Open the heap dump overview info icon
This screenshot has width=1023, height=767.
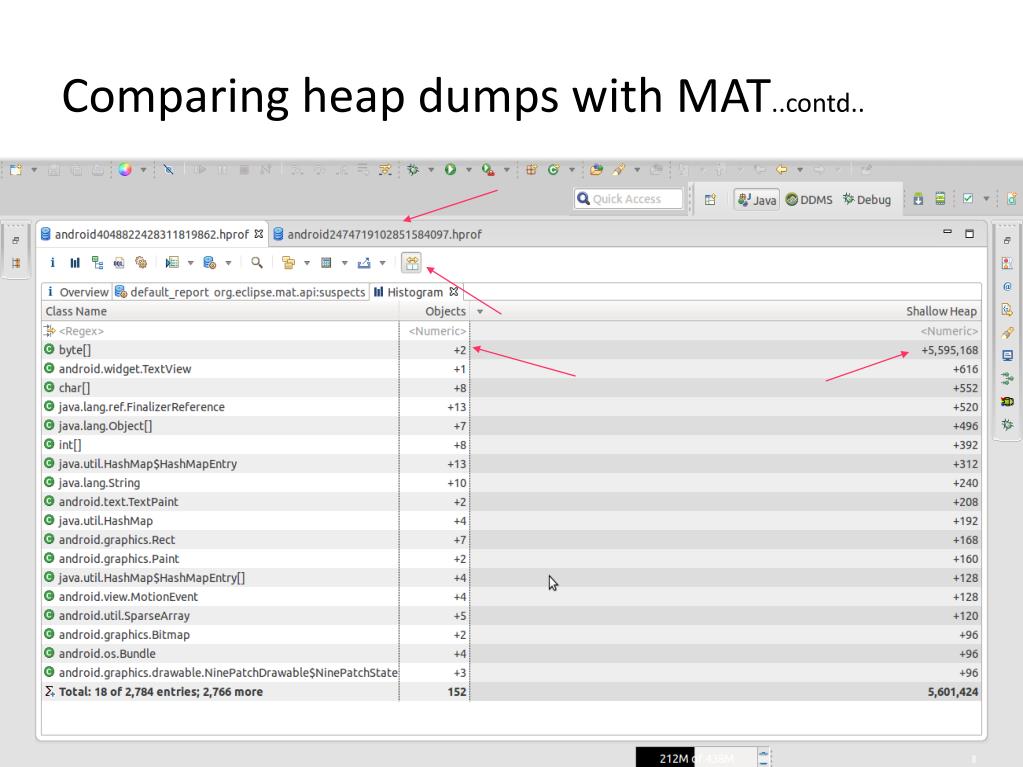coord(52,263)
